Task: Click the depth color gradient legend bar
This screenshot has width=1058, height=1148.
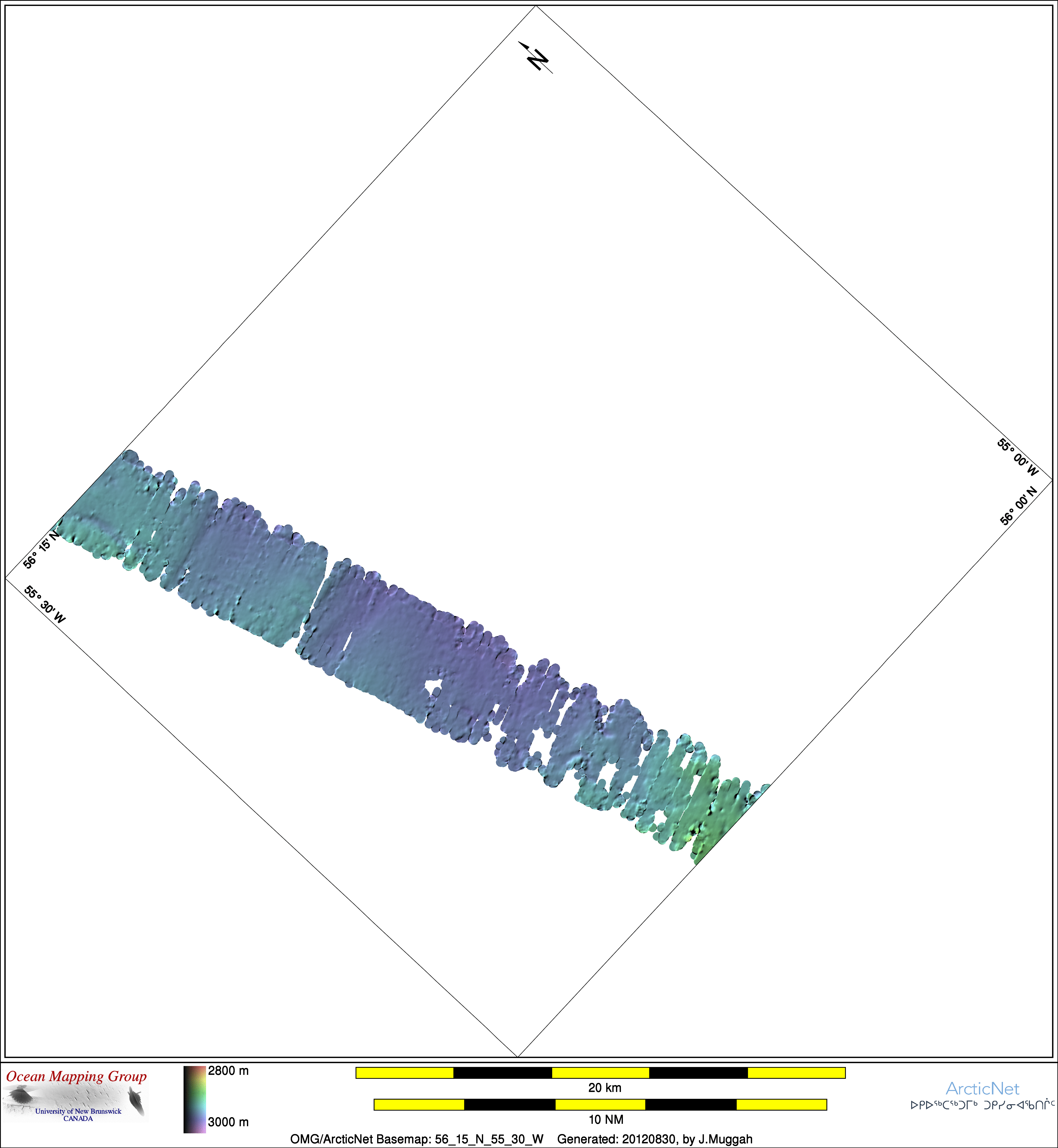Action: [x=194, y=1099]
